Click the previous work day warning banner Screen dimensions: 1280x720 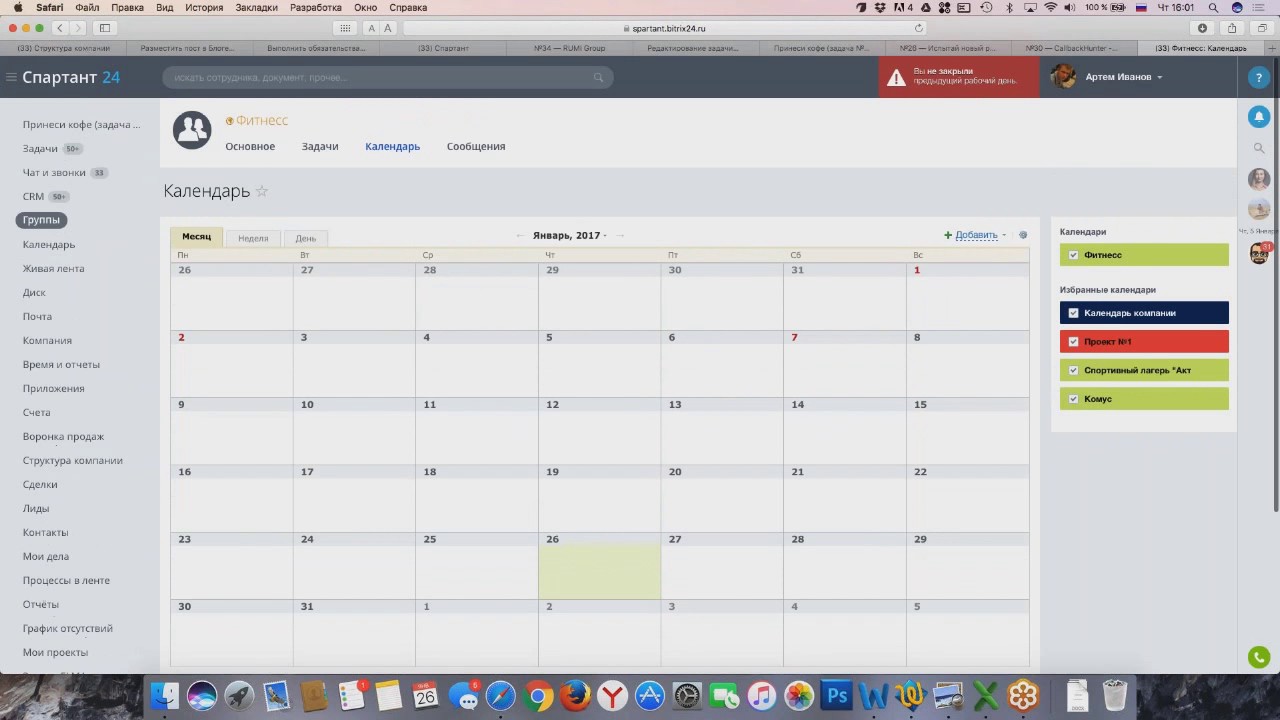[x=959, y=77]
